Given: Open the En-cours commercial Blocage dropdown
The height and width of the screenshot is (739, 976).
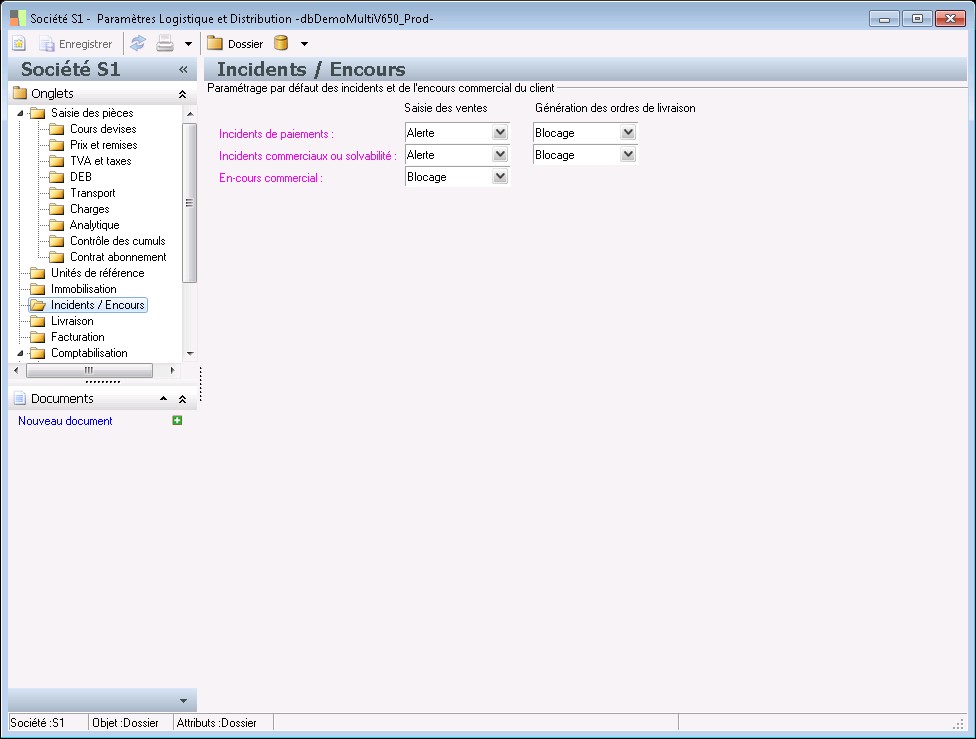Looking at the screenshot, I should [500, 177].
